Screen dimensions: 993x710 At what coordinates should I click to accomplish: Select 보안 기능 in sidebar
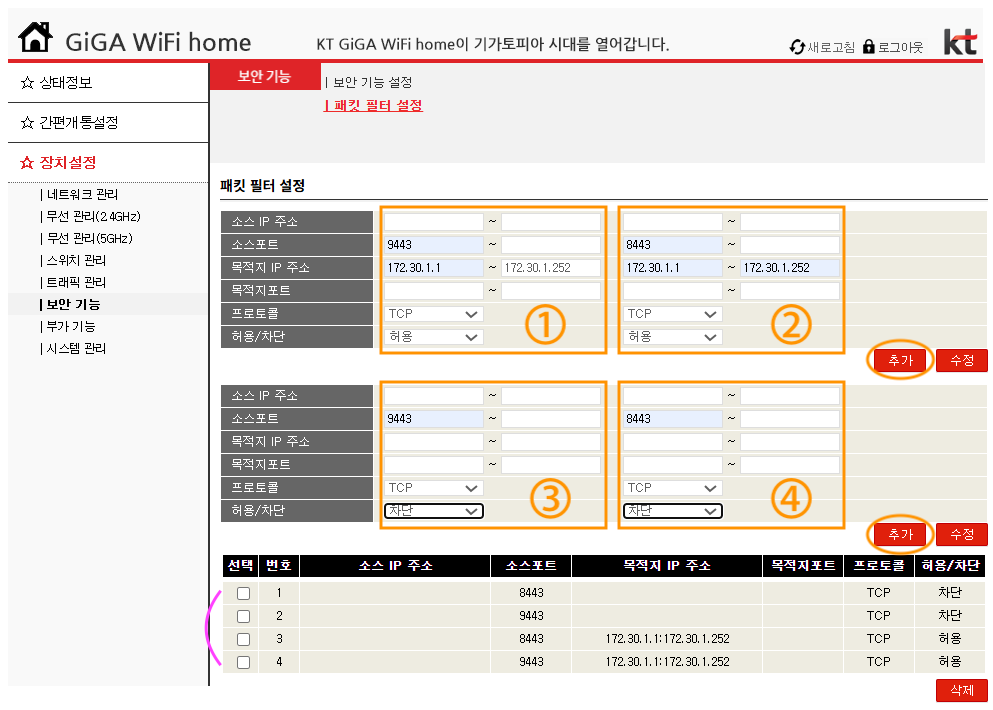[x=73, y=305]
